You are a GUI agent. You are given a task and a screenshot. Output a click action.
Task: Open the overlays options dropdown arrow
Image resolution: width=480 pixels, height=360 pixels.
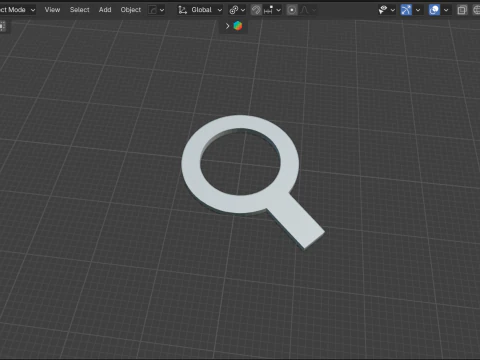[446, 10]
